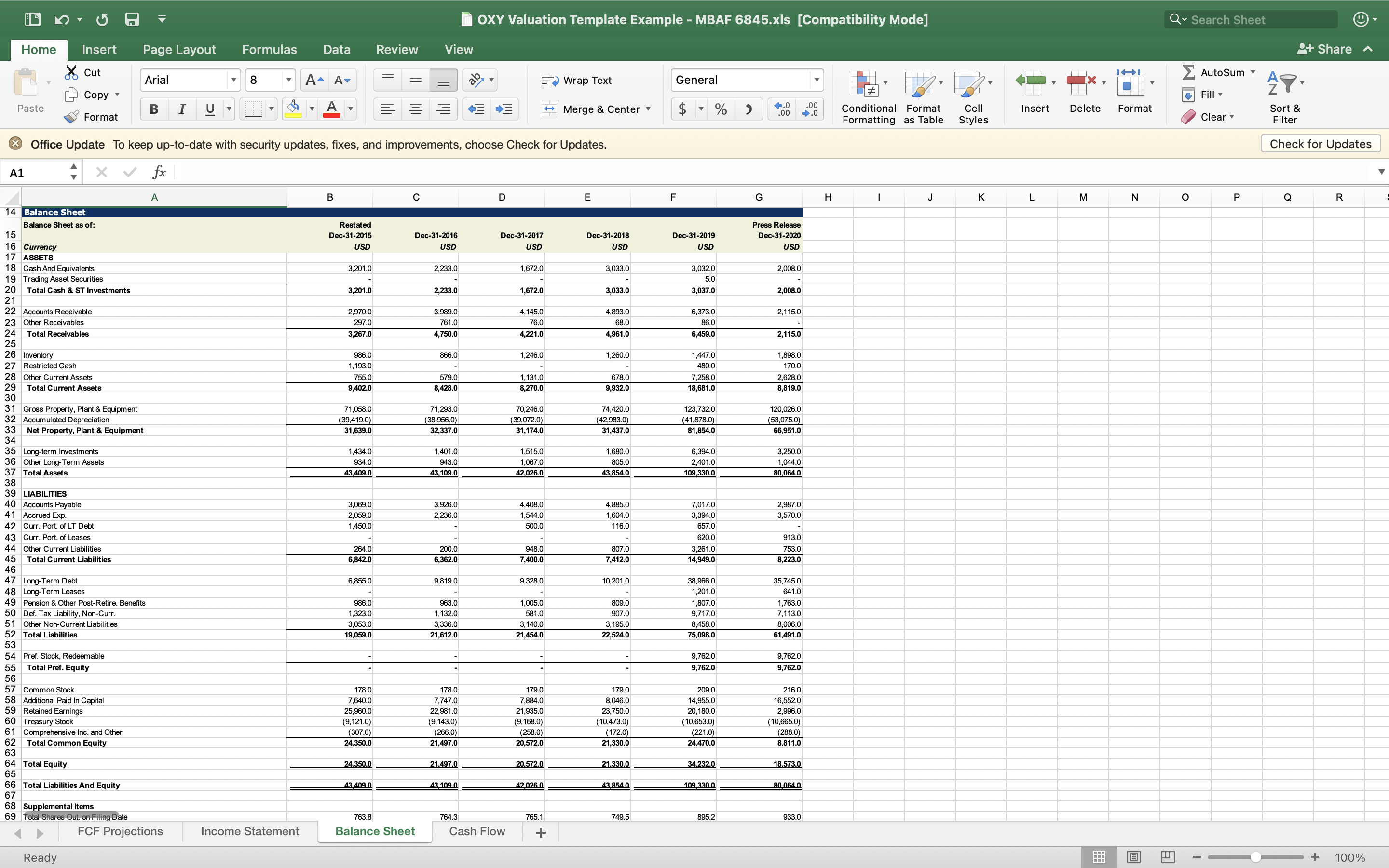Image resolution: width=1389 pixels, height=868 pixels.
Task: Apply percent style to the cell
Action: (721, 108)
